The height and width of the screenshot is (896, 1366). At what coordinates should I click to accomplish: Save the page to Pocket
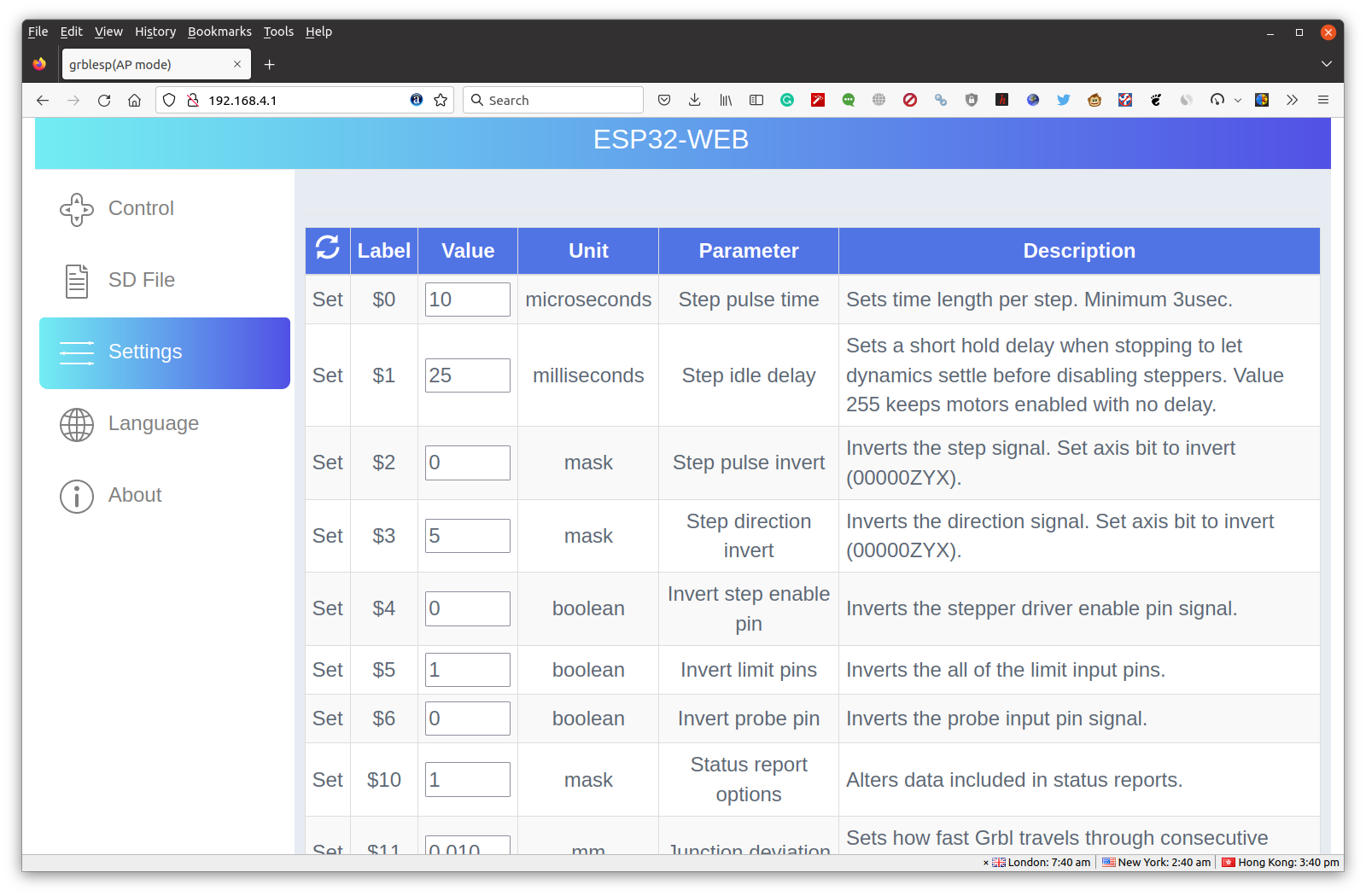click(x=664, y=100)
